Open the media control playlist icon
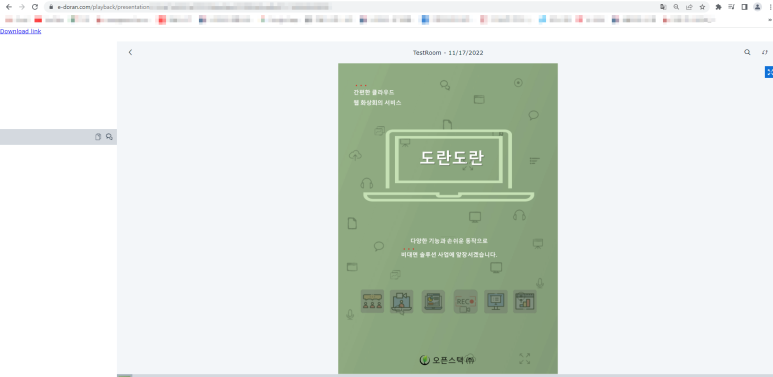The image size is (773, 377). (732, 7)
